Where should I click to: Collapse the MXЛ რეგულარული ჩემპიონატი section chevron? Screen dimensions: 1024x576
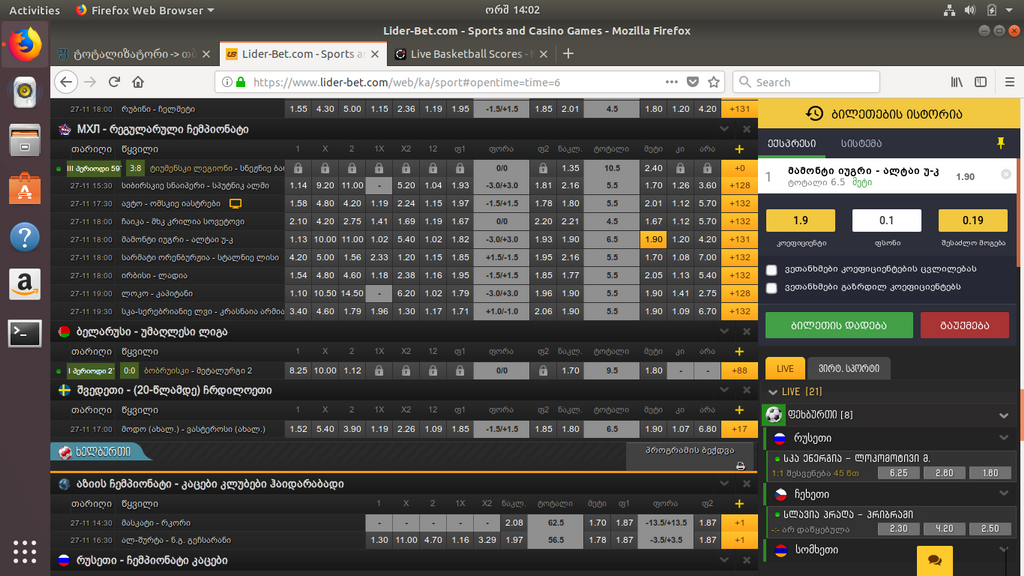click(x=724, y=129)
